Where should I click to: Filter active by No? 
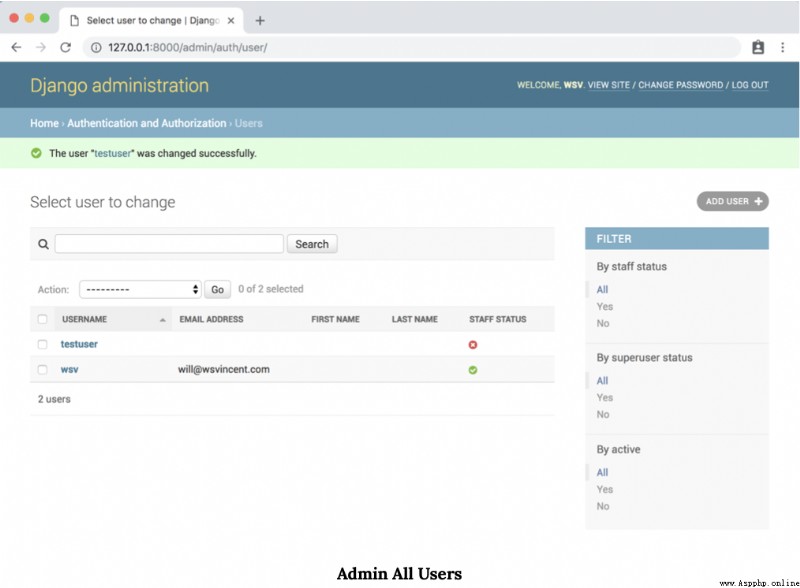(x=603, y=506)
